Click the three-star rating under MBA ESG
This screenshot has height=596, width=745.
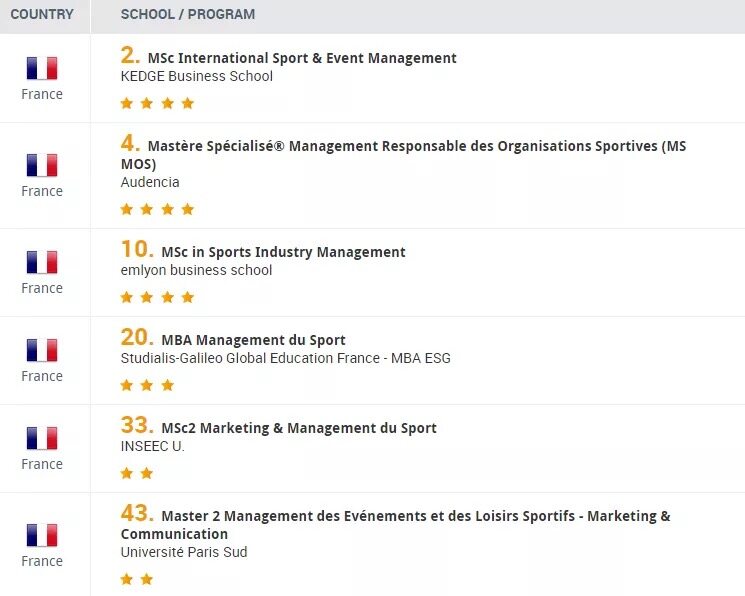(x=147, y=385)
